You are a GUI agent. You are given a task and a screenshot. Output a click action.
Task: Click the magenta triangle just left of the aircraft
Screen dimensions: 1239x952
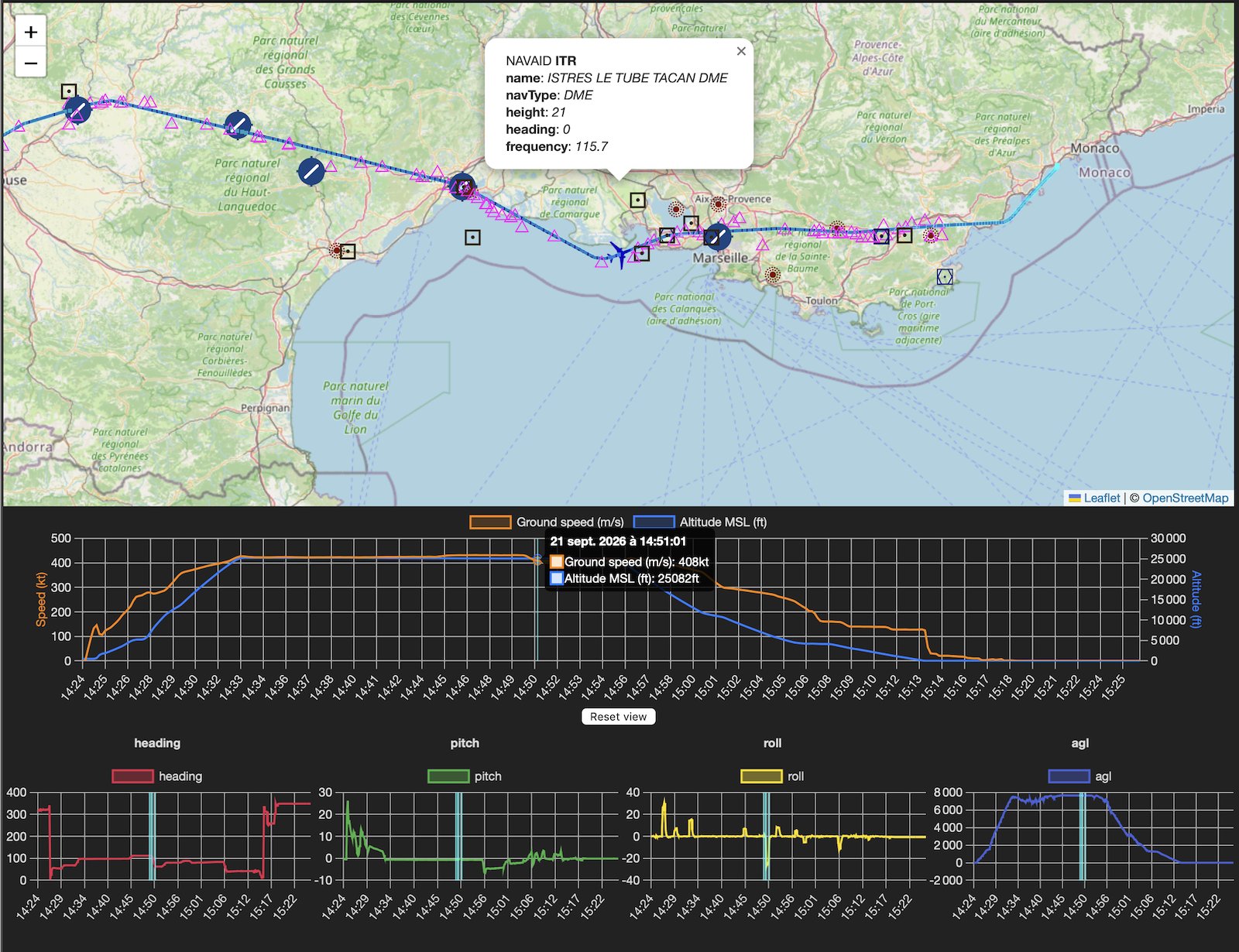click(602, 262)
